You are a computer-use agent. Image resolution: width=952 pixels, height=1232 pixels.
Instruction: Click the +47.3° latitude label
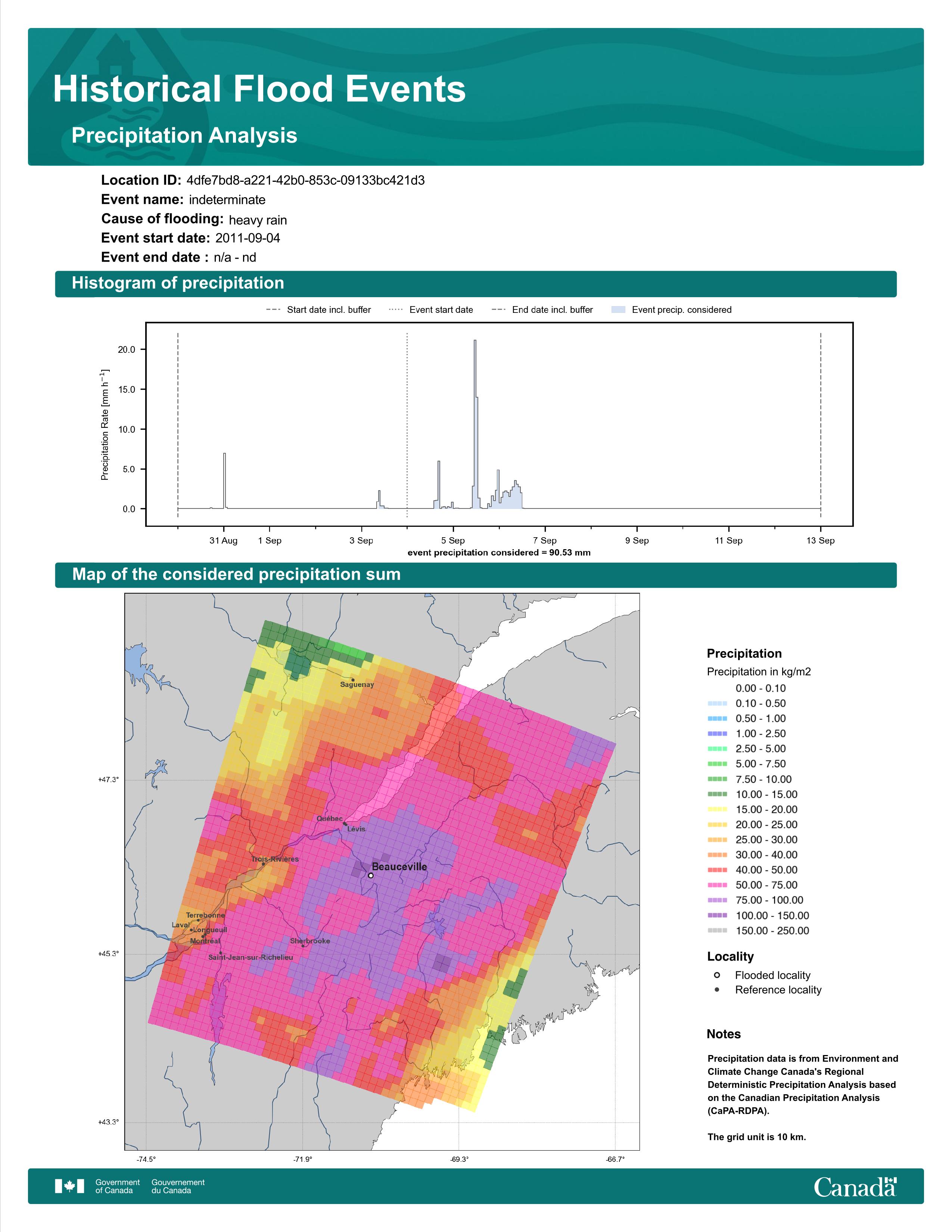108,780
